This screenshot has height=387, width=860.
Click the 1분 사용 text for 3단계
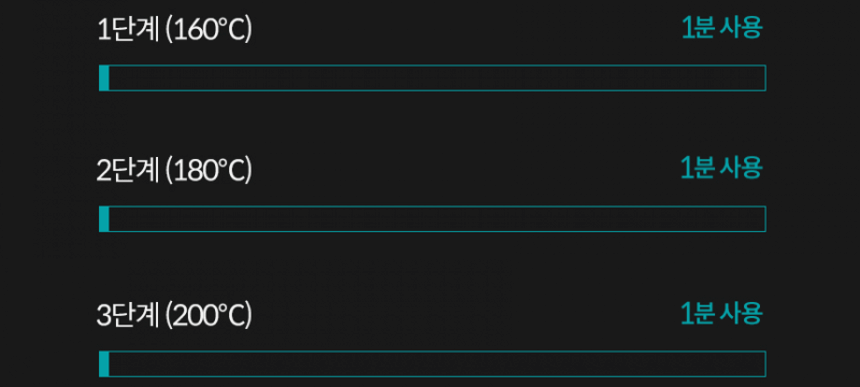point(721,313)
